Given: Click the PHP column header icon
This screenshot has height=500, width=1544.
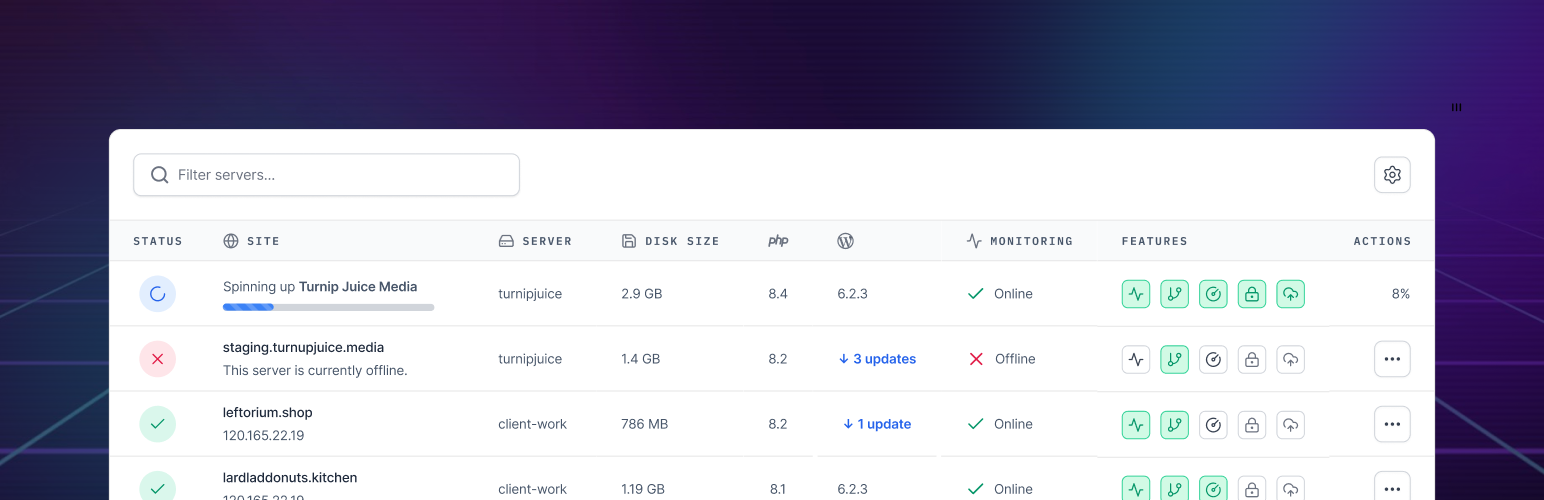Looking at the screenshot, I should tap(778, 241).
